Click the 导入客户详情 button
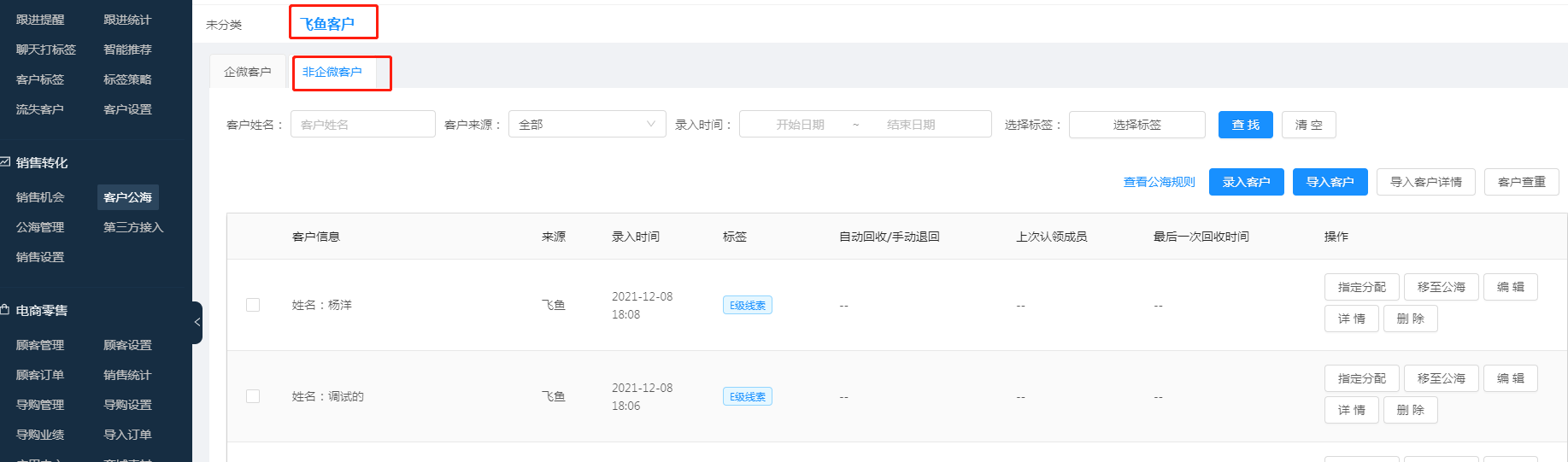 (x=1426, y=182)
